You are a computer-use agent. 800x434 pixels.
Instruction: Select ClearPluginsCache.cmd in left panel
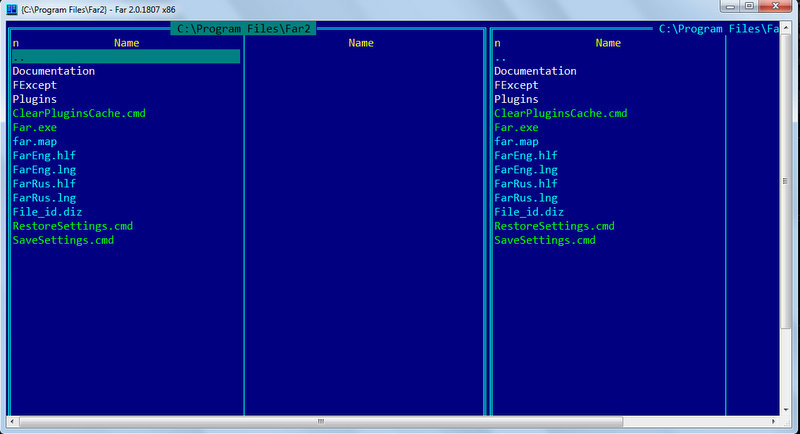click(x=79, y=113)
